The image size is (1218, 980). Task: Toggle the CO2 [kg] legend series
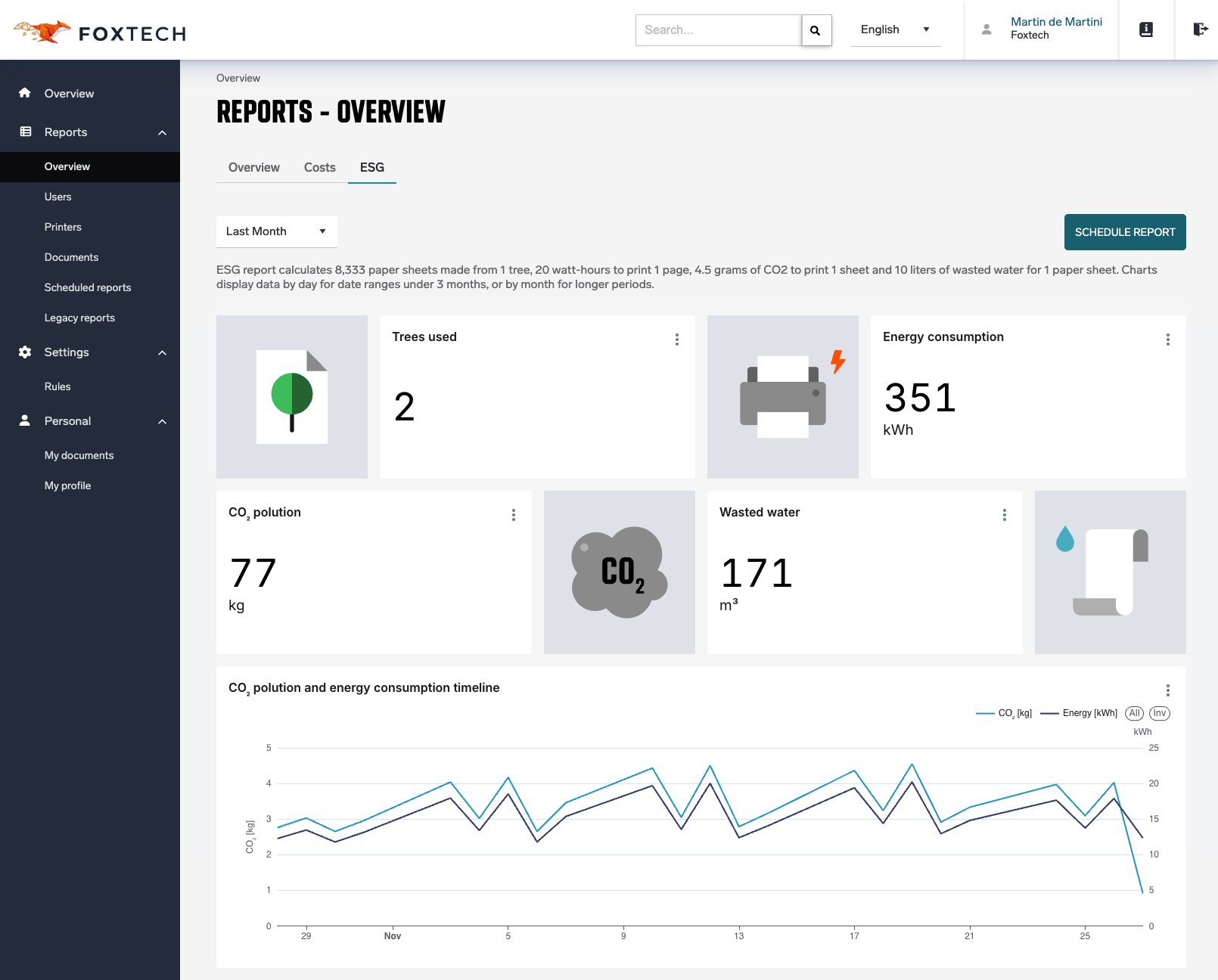(1004, 713)
